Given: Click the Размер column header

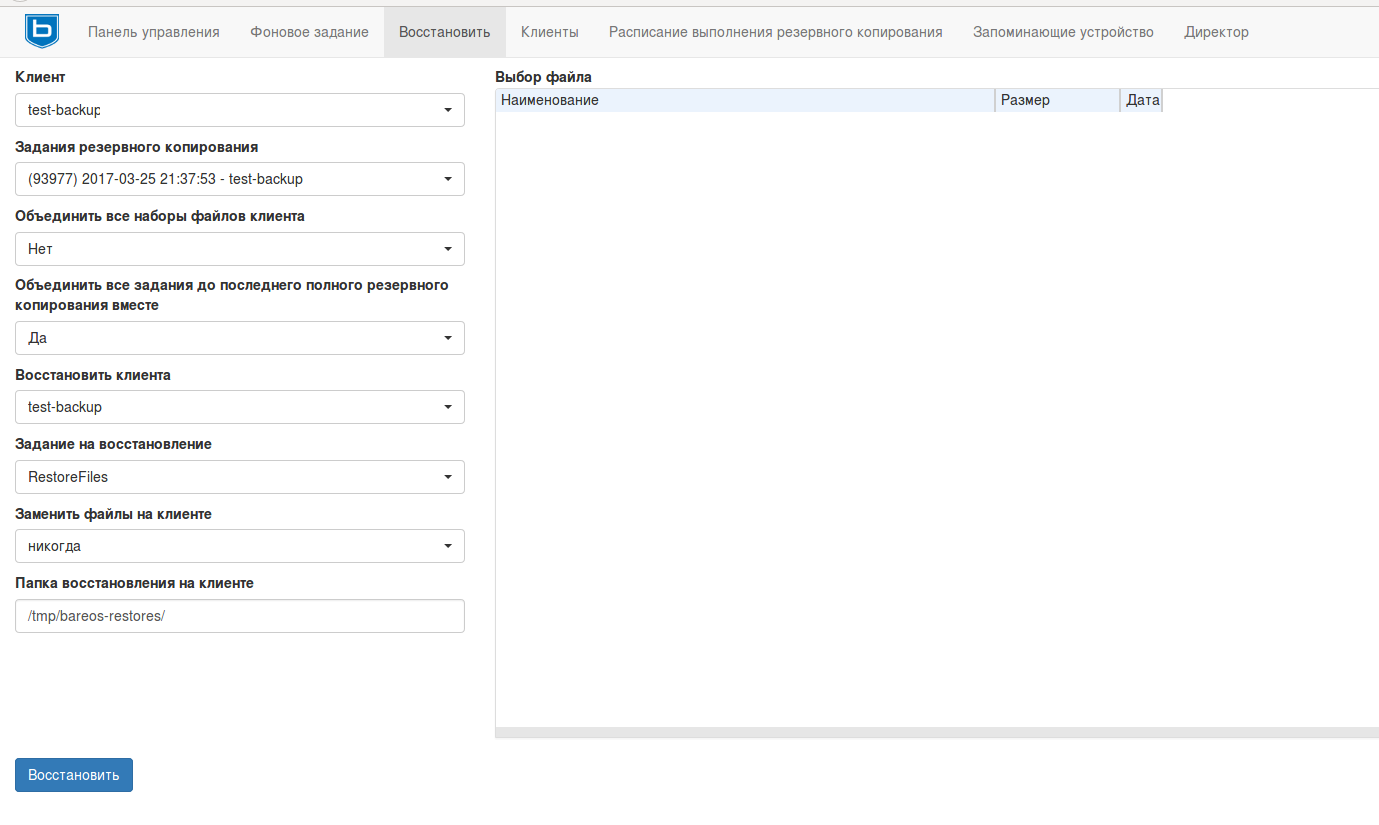Looking at the screenshot, I should [1057, 100].
